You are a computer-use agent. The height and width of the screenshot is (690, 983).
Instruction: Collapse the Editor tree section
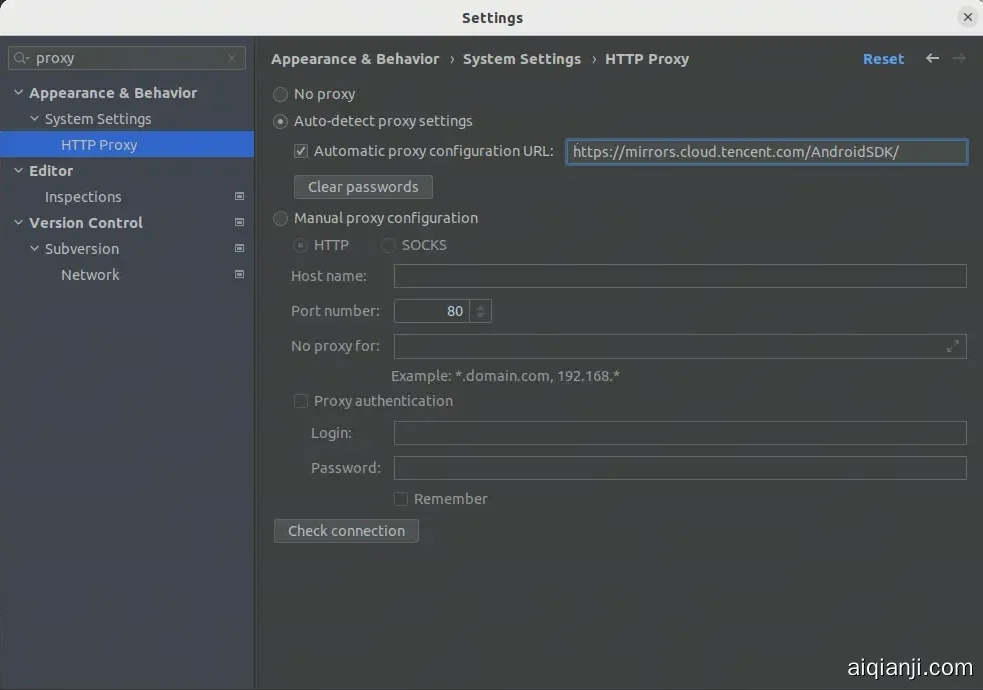[x=18, y=171]
